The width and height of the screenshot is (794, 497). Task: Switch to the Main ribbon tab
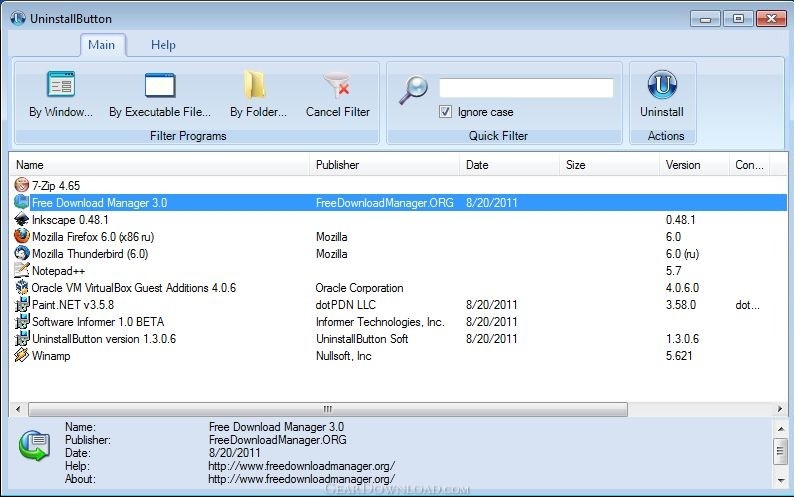(101, 45)
